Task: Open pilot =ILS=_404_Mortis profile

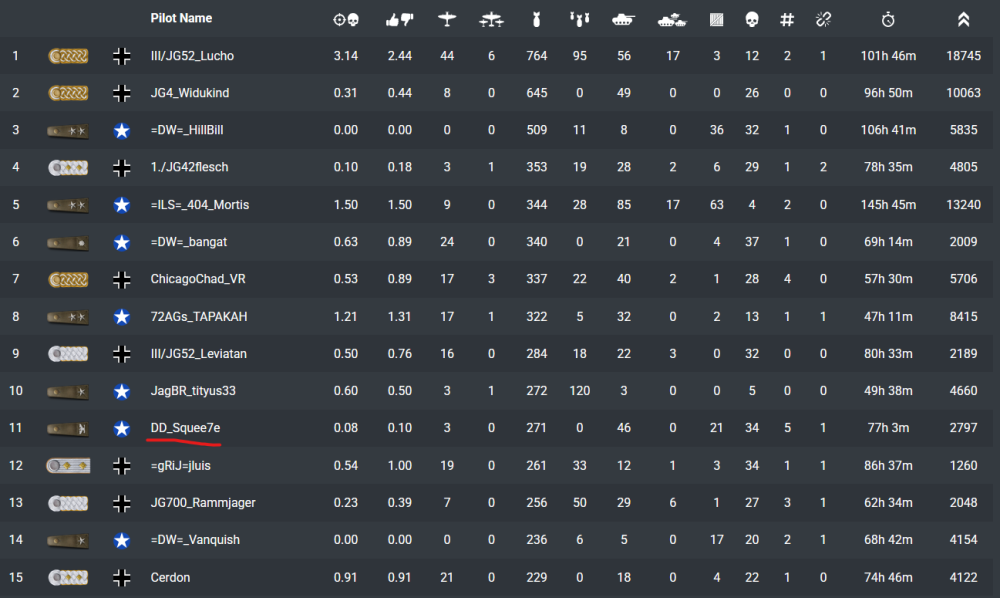Action: click(x=200, y=205)
